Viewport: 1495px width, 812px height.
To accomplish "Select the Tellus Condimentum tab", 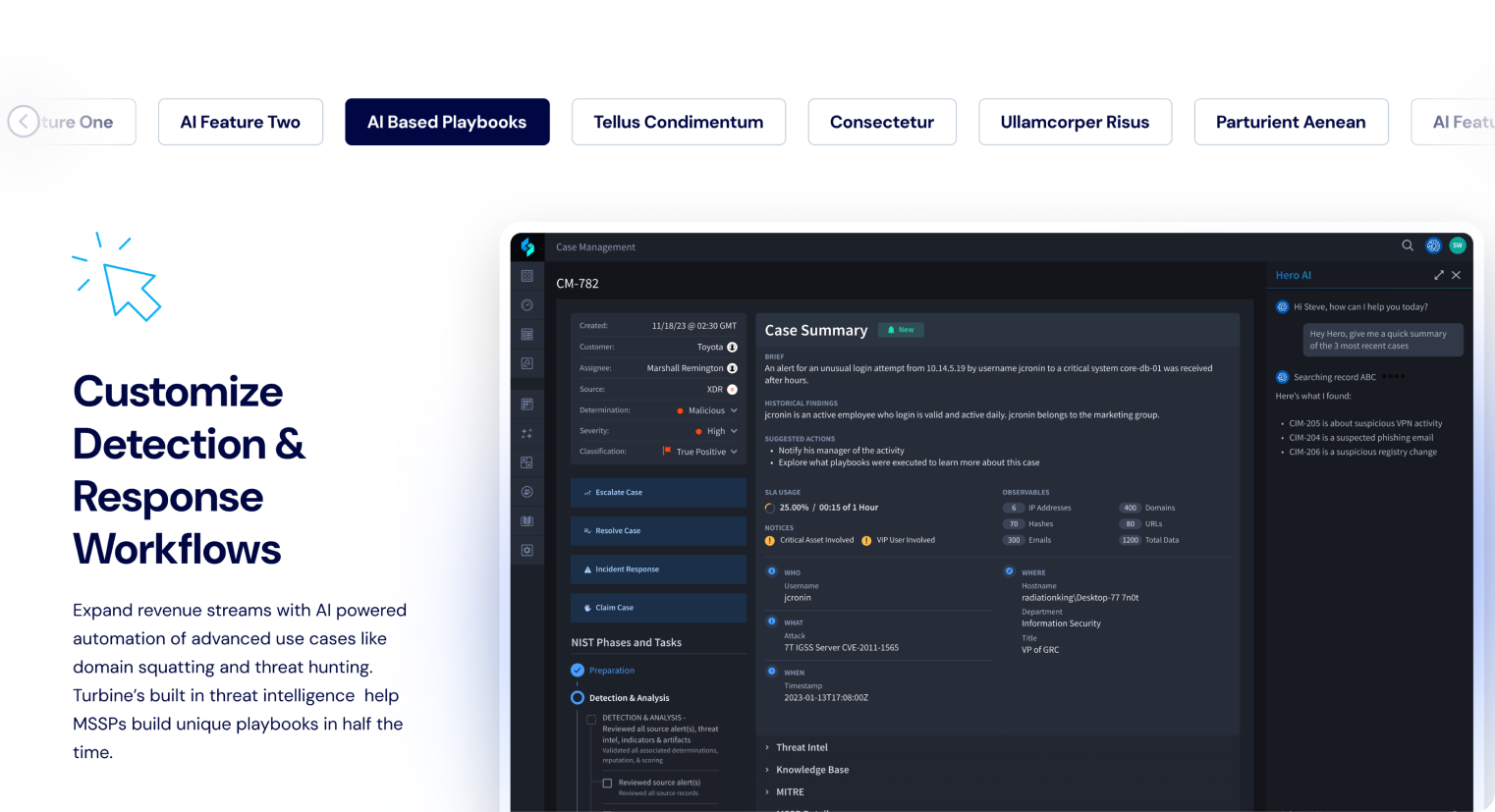I will pos(679,122).
